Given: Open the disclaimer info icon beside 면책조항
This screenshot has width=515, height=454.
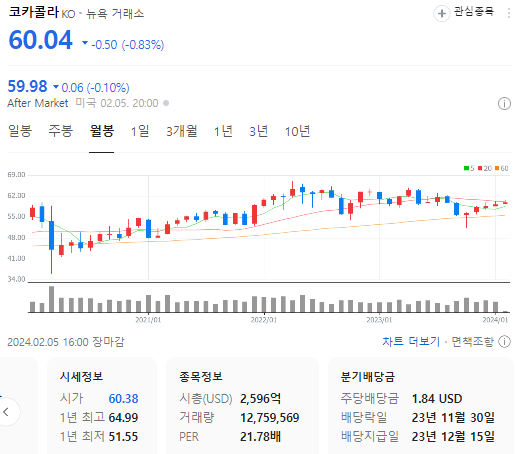Looking at the screenshot, I should [x=504, y=342].
